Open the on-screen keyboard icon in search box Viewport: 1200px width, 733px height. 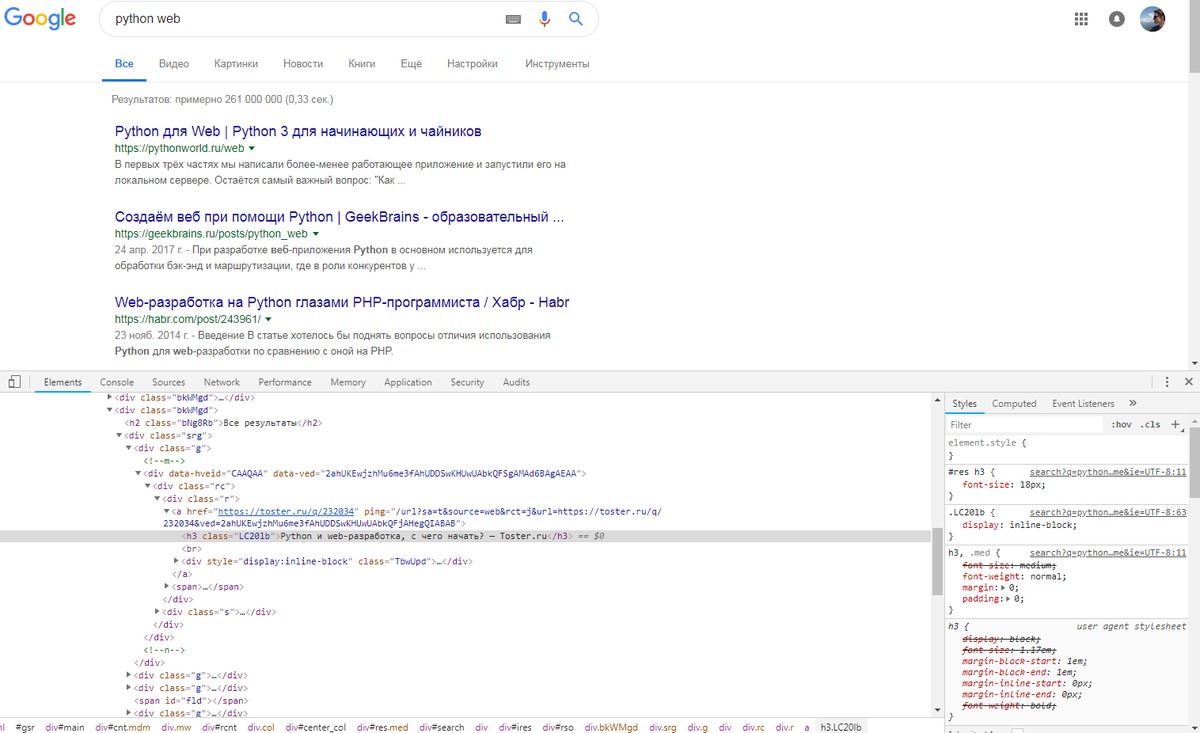tap(513, 19)
